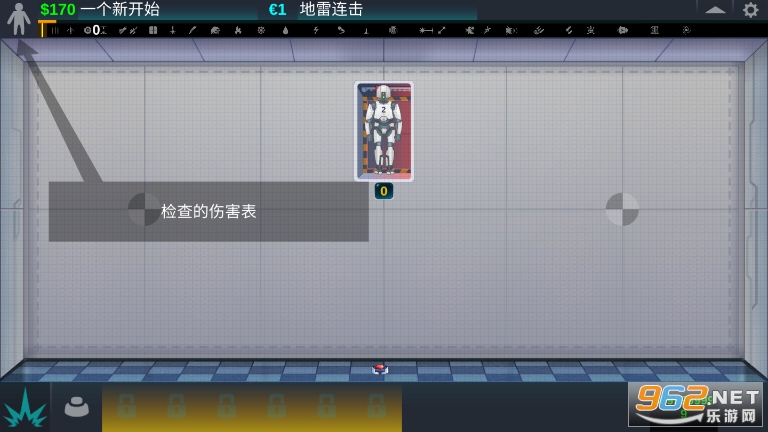Select the skull bug damage icon

pyautogui.click(x=591, y=30)
